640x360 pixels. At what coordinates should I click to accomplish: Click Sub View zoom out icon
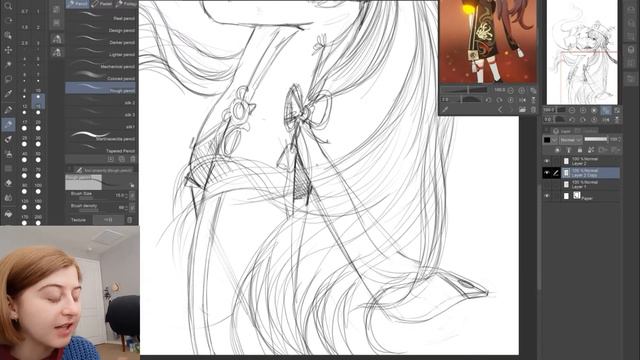[x=511, y=90]
